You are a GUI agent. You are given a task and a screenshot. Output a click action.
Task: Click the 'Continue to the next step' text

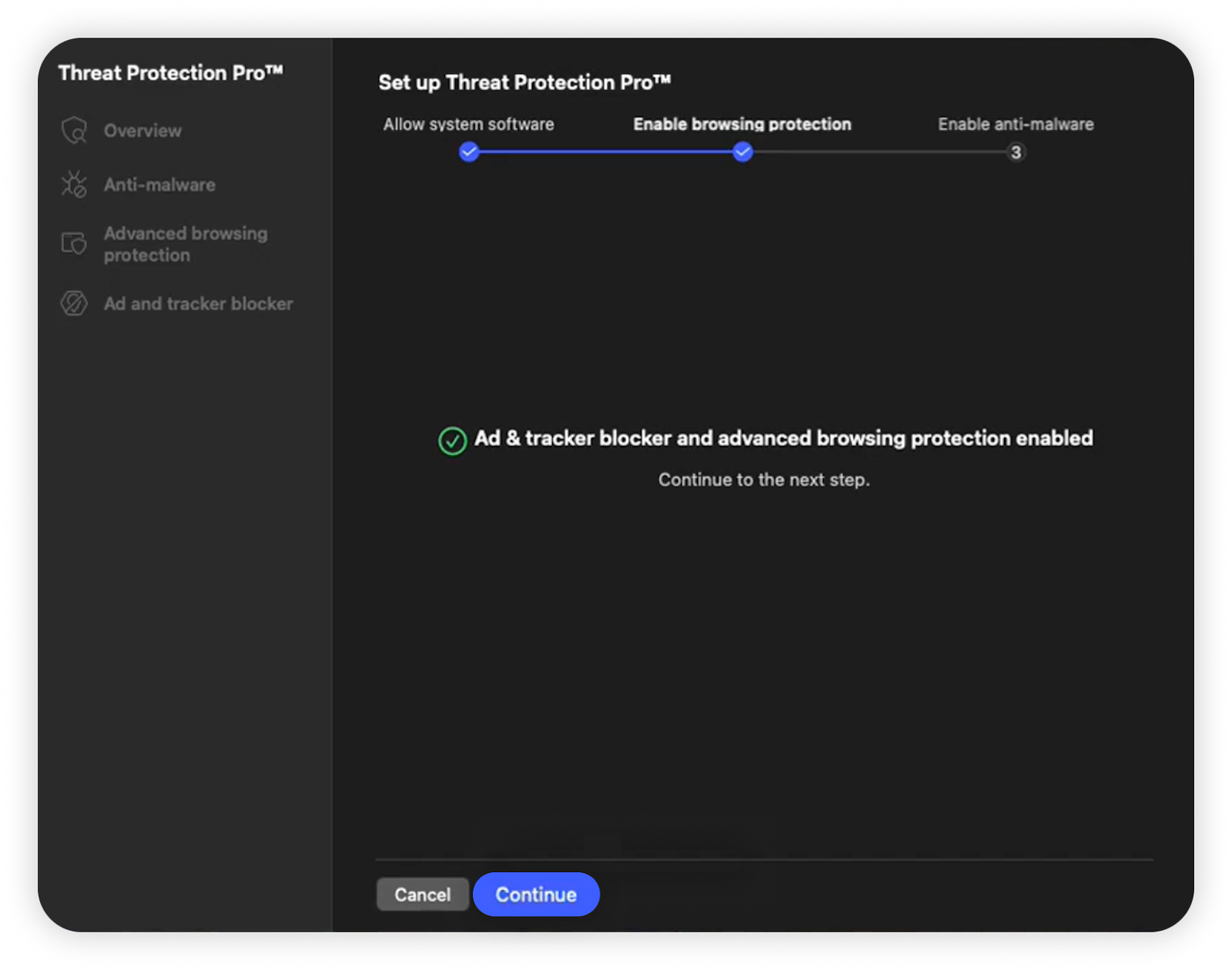pyautogui.click(x=764, y=480)
